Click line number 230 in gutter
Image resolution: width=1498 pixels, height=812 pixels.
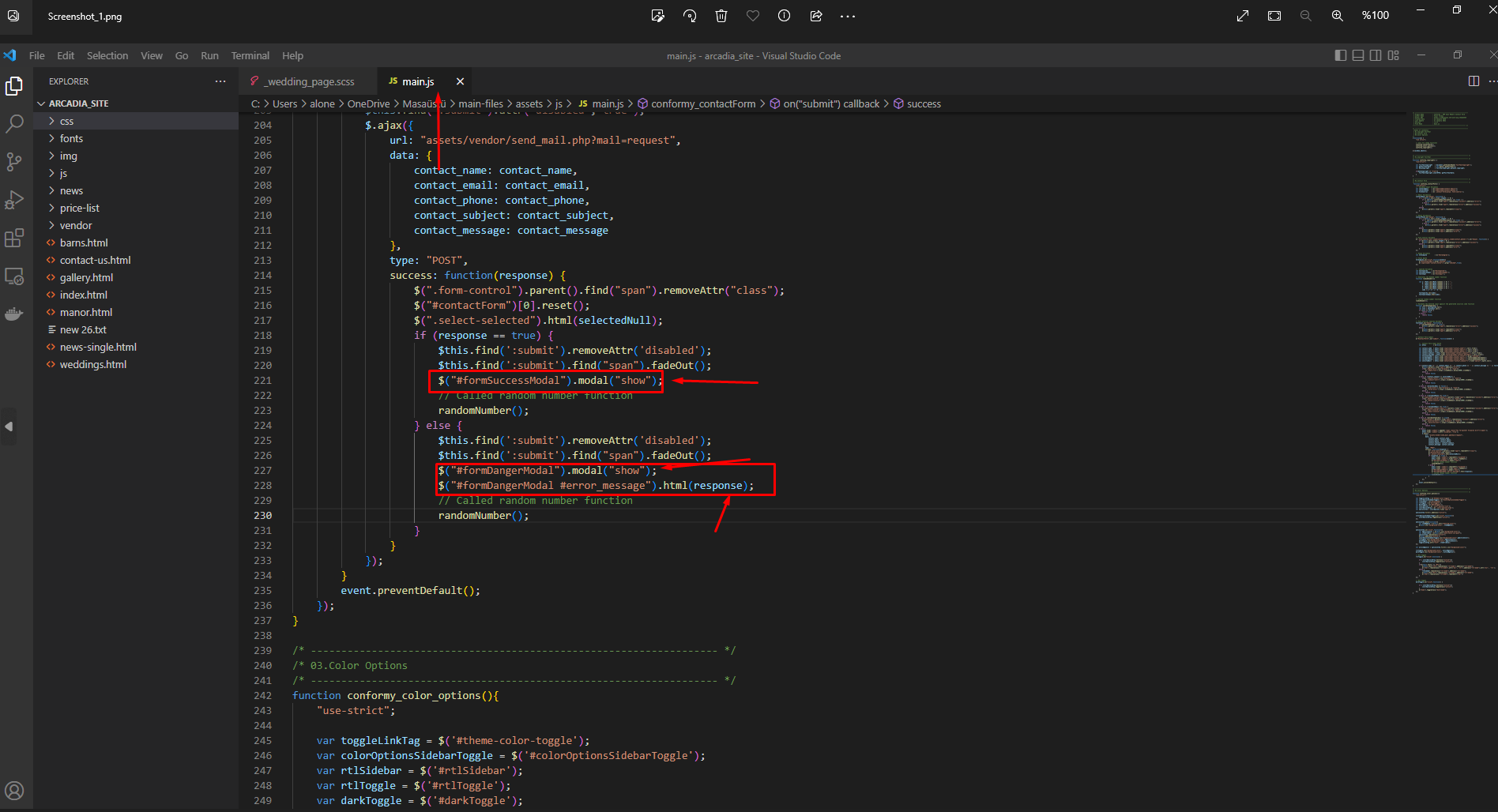(x=262, y=515)
